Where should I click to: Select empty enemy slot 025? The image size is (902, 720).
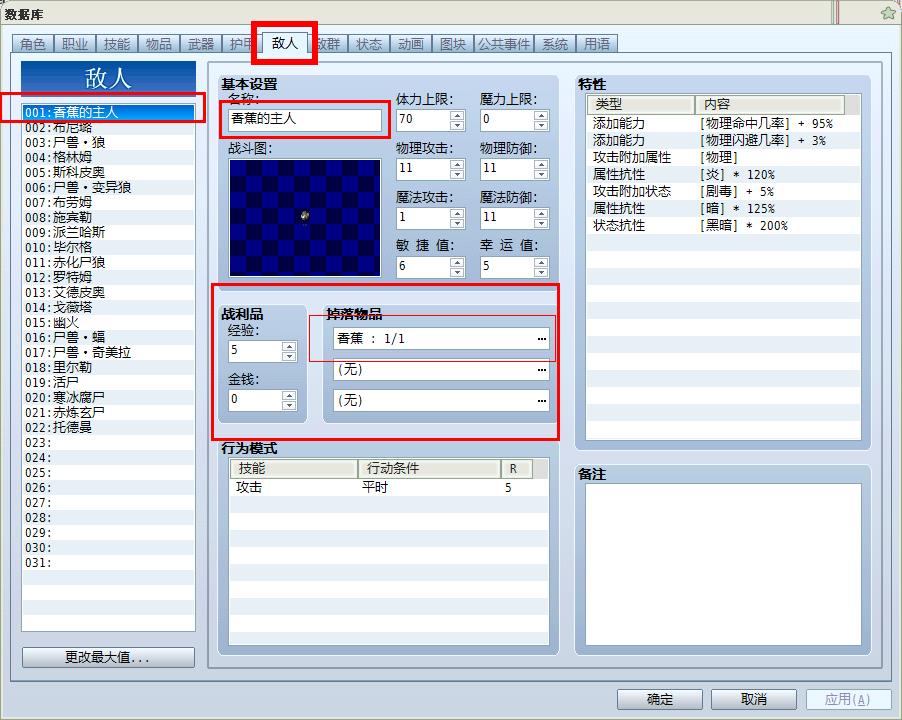pos(108,472)
